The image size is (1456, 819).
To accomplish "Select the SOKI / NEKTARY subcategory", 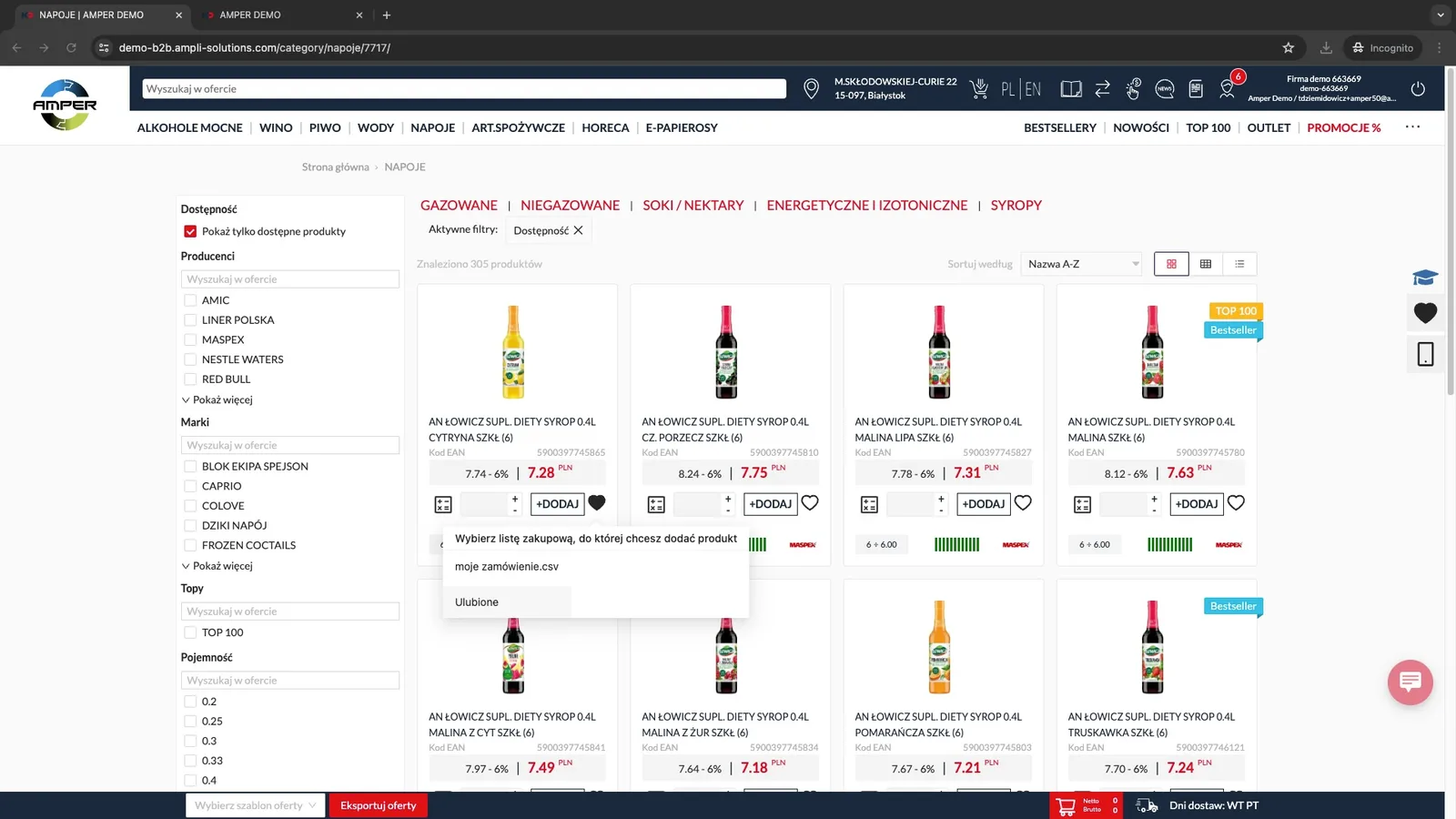I will click(693, 206).
